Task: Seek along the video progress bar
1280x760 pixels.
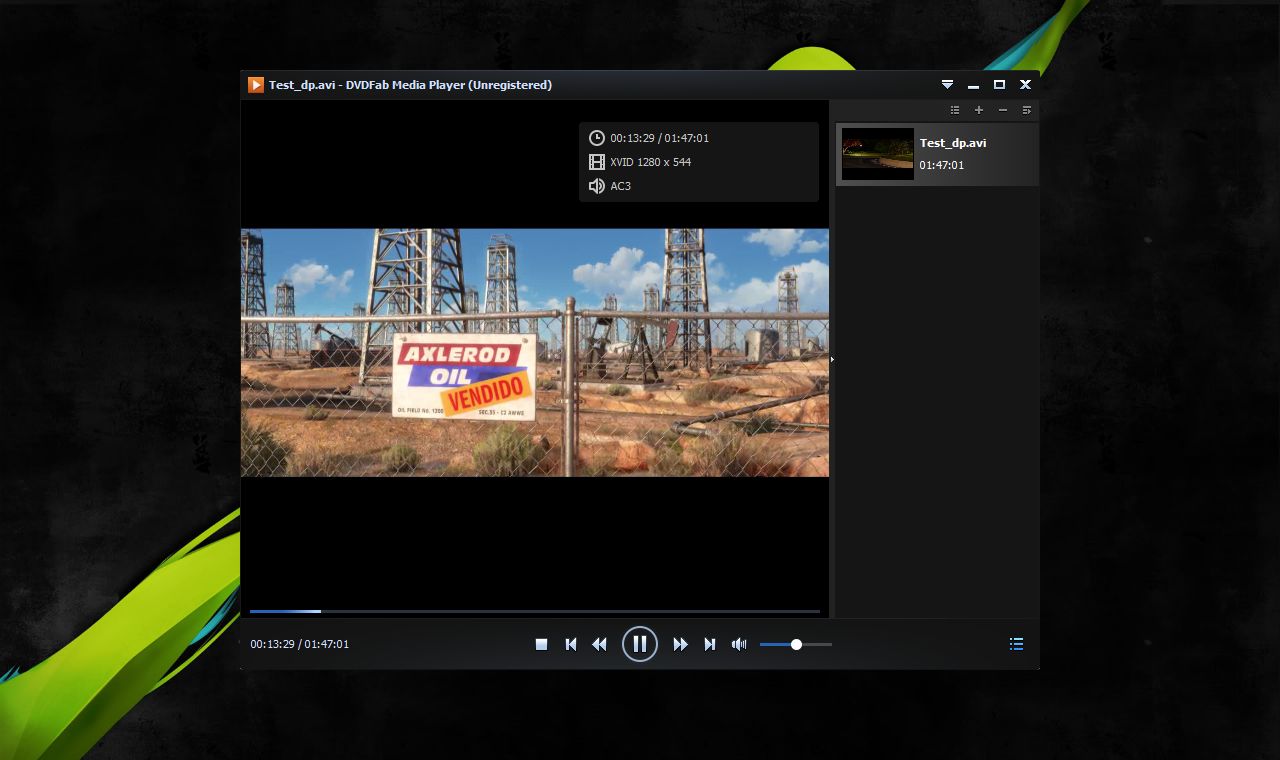Action: tap(535, 611)
